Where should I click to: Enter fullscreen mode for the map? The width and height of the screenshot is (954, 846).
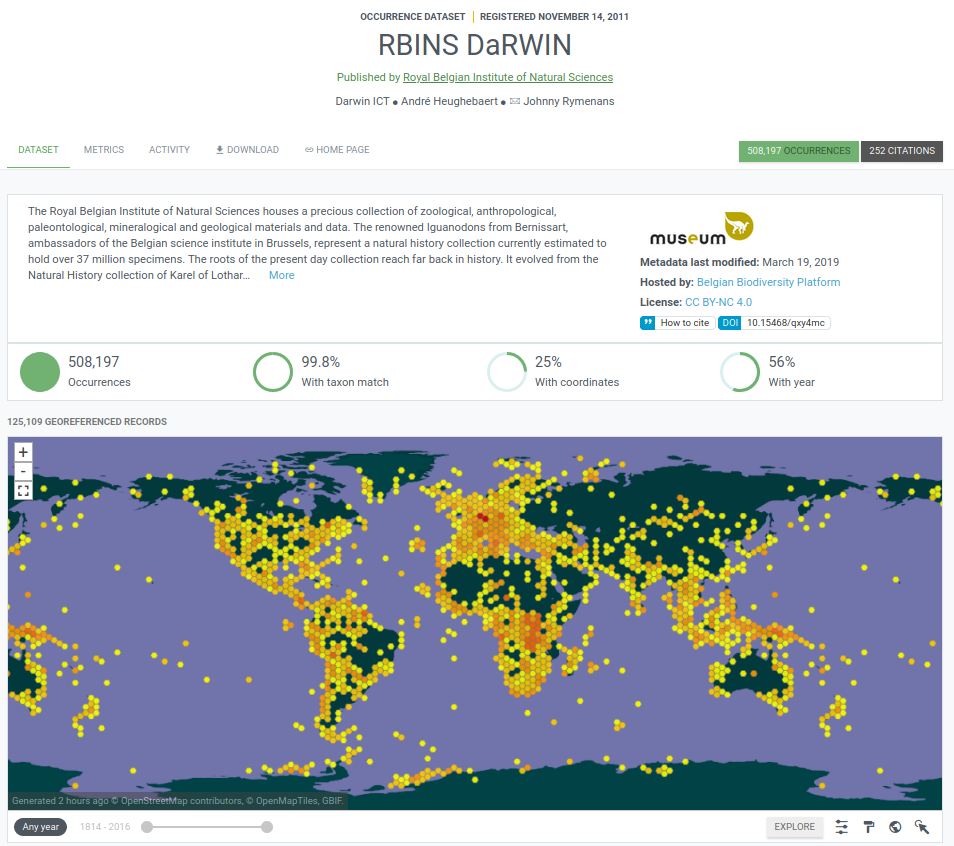tap(24, 490)
